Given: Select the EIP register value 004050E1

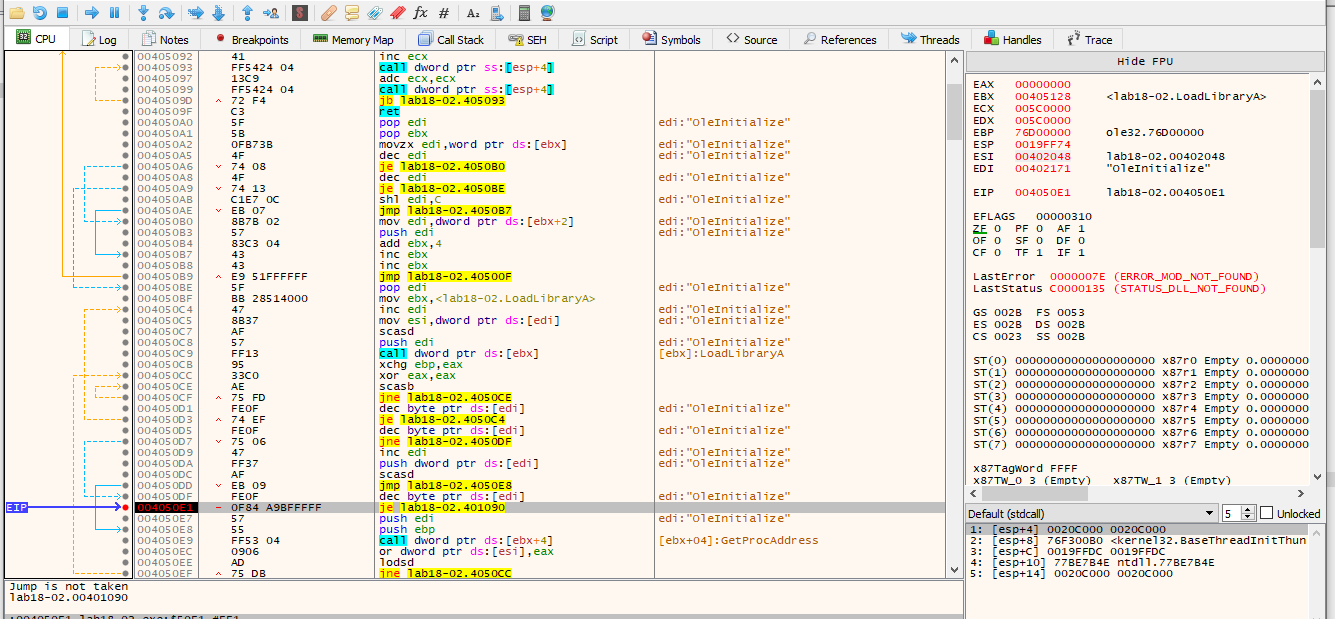Looking at the screenshot, I should (1042, 192).
